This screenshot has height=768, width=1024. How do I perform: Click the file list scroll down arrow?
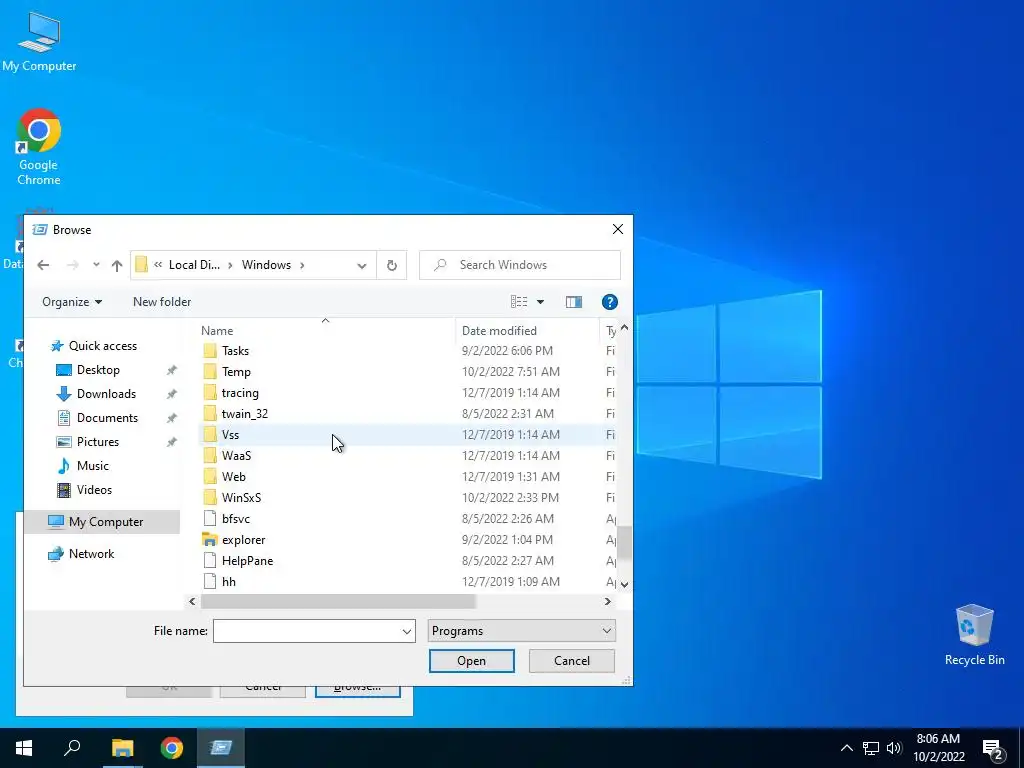click(x=624, y=584)
